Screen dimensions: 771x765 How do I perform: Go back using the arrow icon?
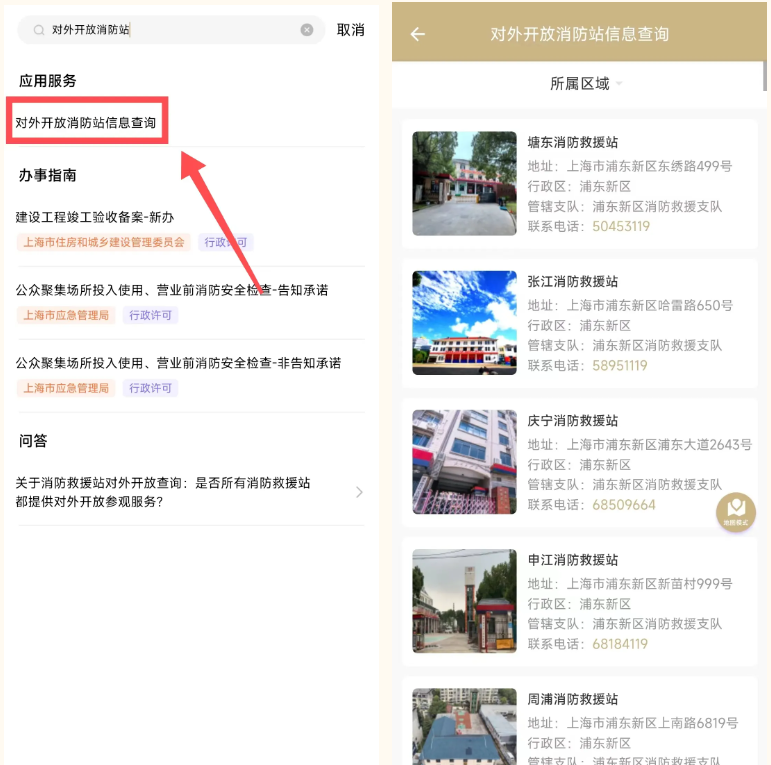[x=418, y=34]
